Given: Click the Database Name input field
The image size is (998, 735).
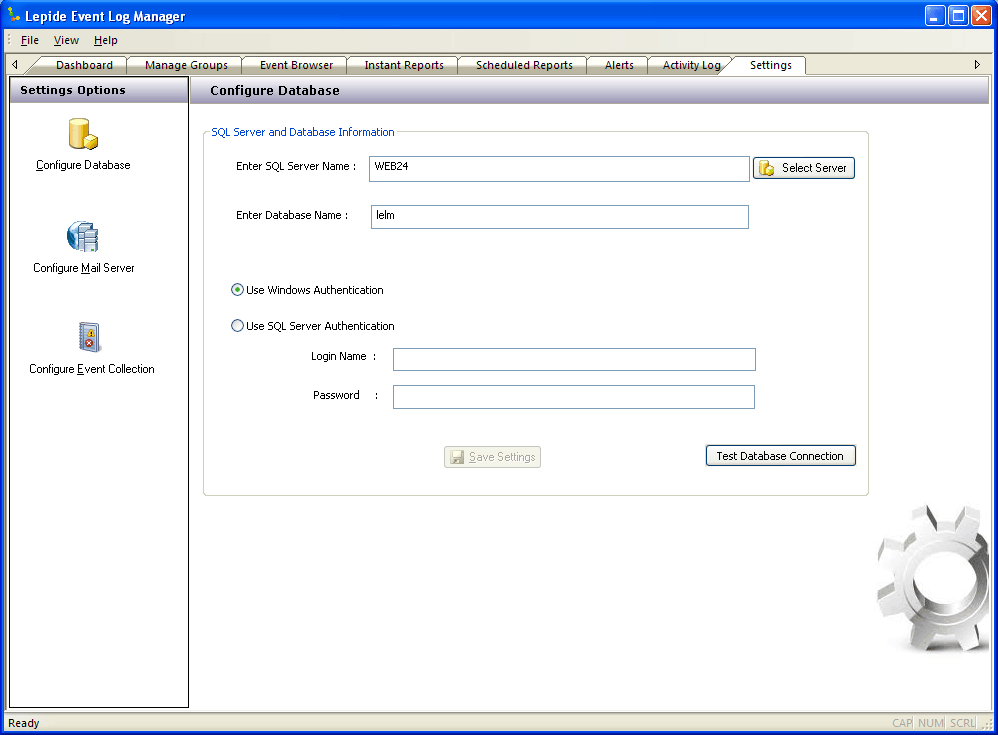Looking at the screenshot, I should (559, 217).
